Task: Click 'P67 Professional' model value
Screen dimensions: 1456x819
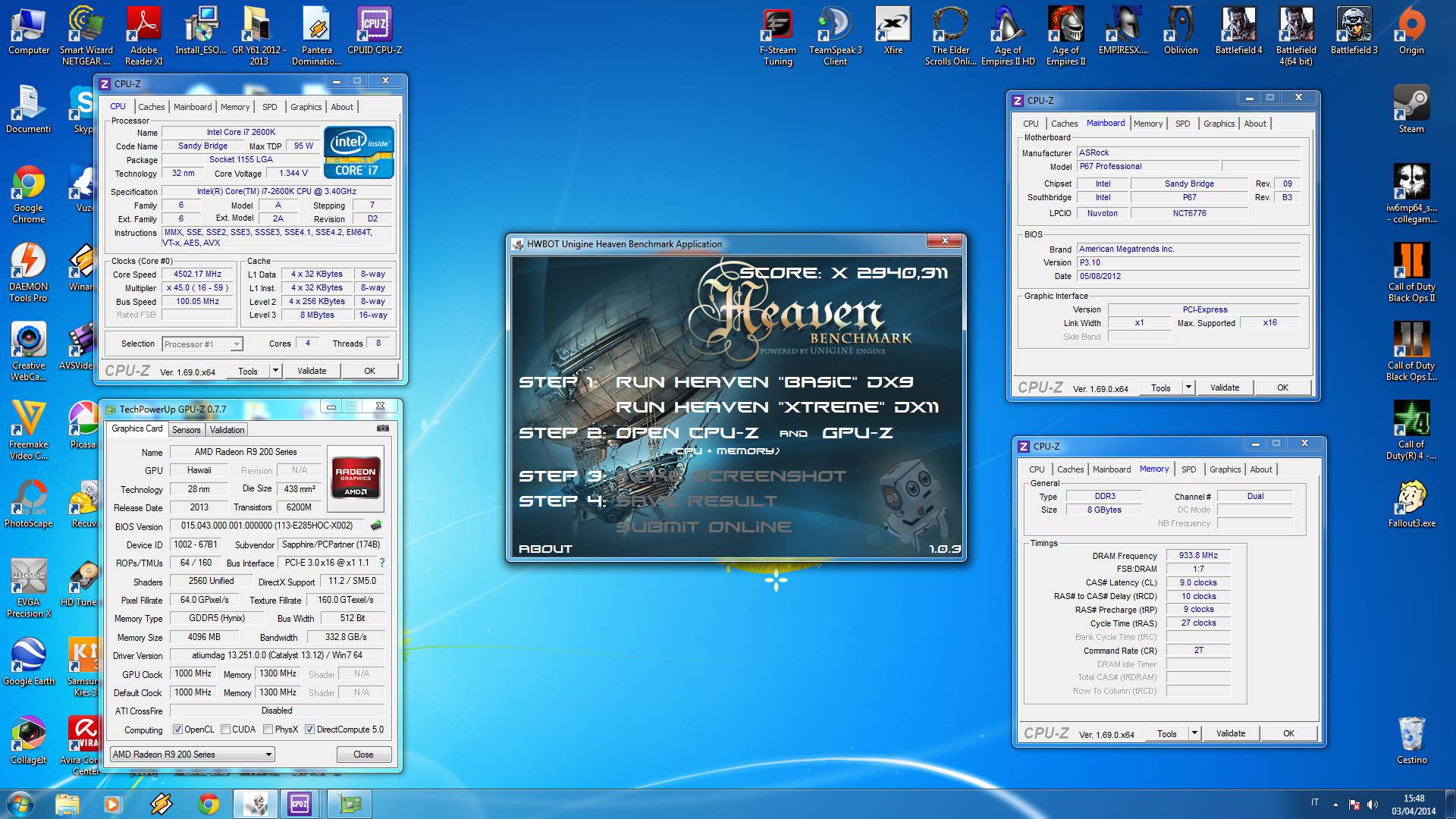Action: (x=1147, y=166)
